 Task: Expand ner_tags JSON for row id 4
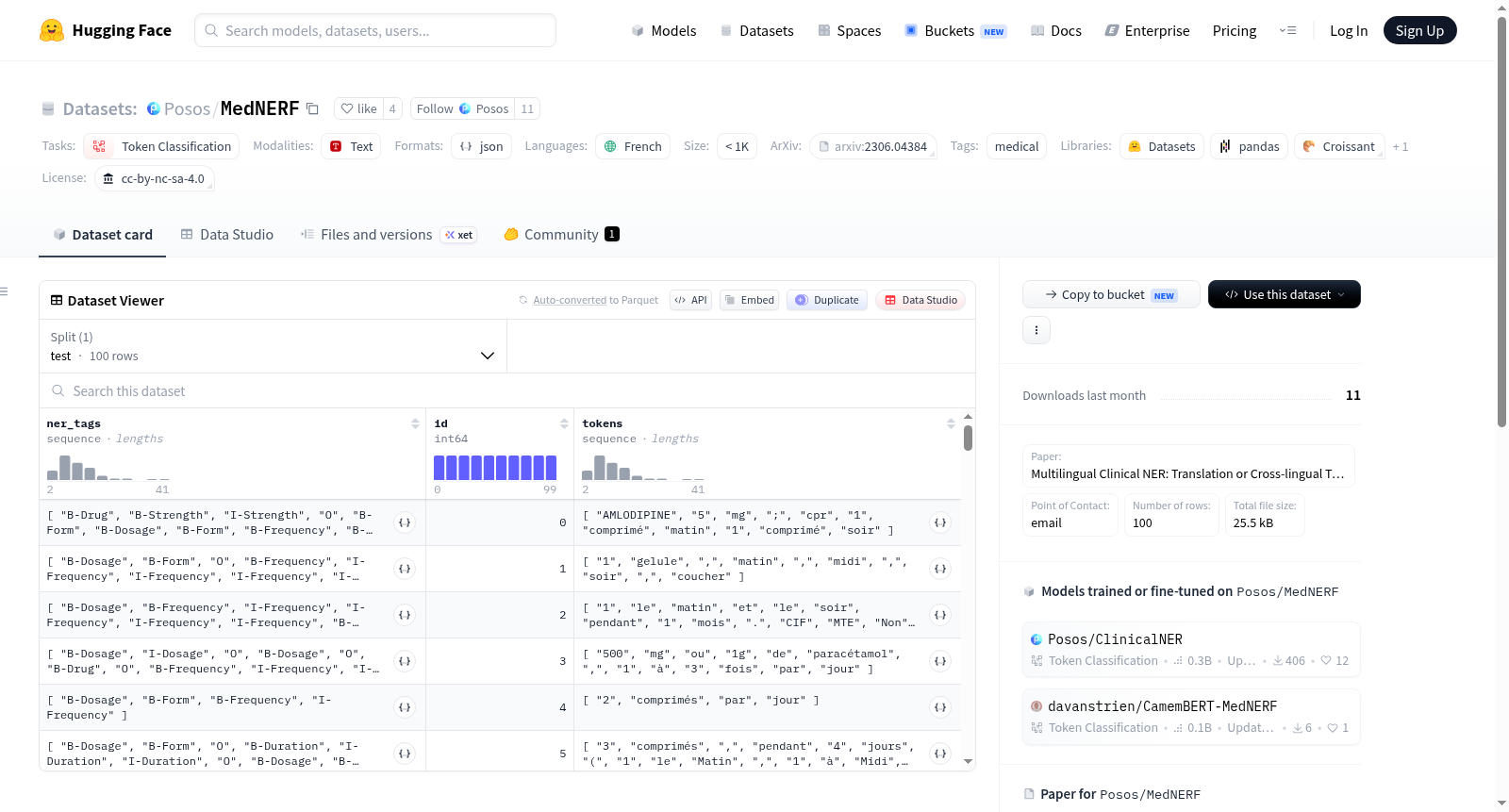click(405, 707)
